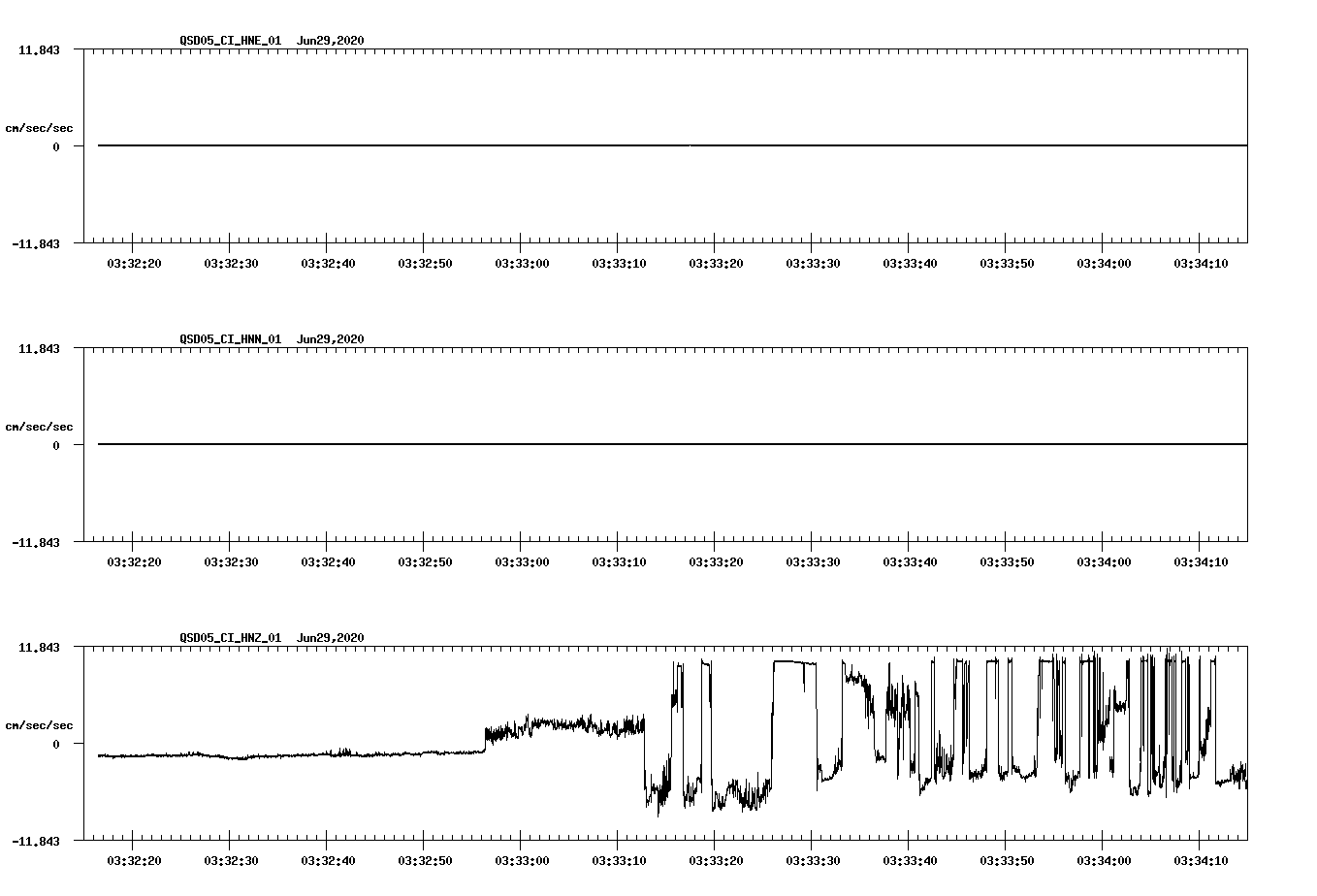
Task: Click the 03:33:30 time label under HNE plot
Action: 813,263
